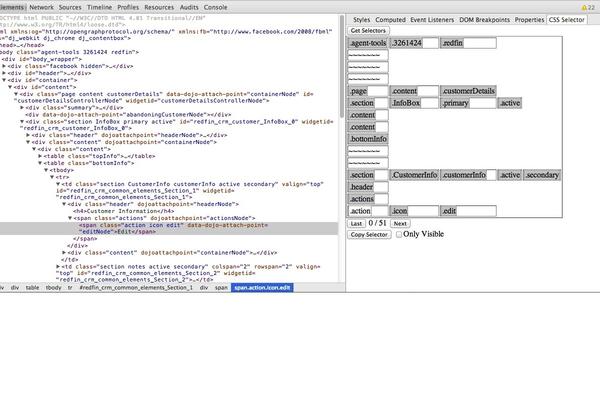Collapse the div id container node
Viewport: 600px width, 400px height.
pyautogui.click(x=4, y=80)
